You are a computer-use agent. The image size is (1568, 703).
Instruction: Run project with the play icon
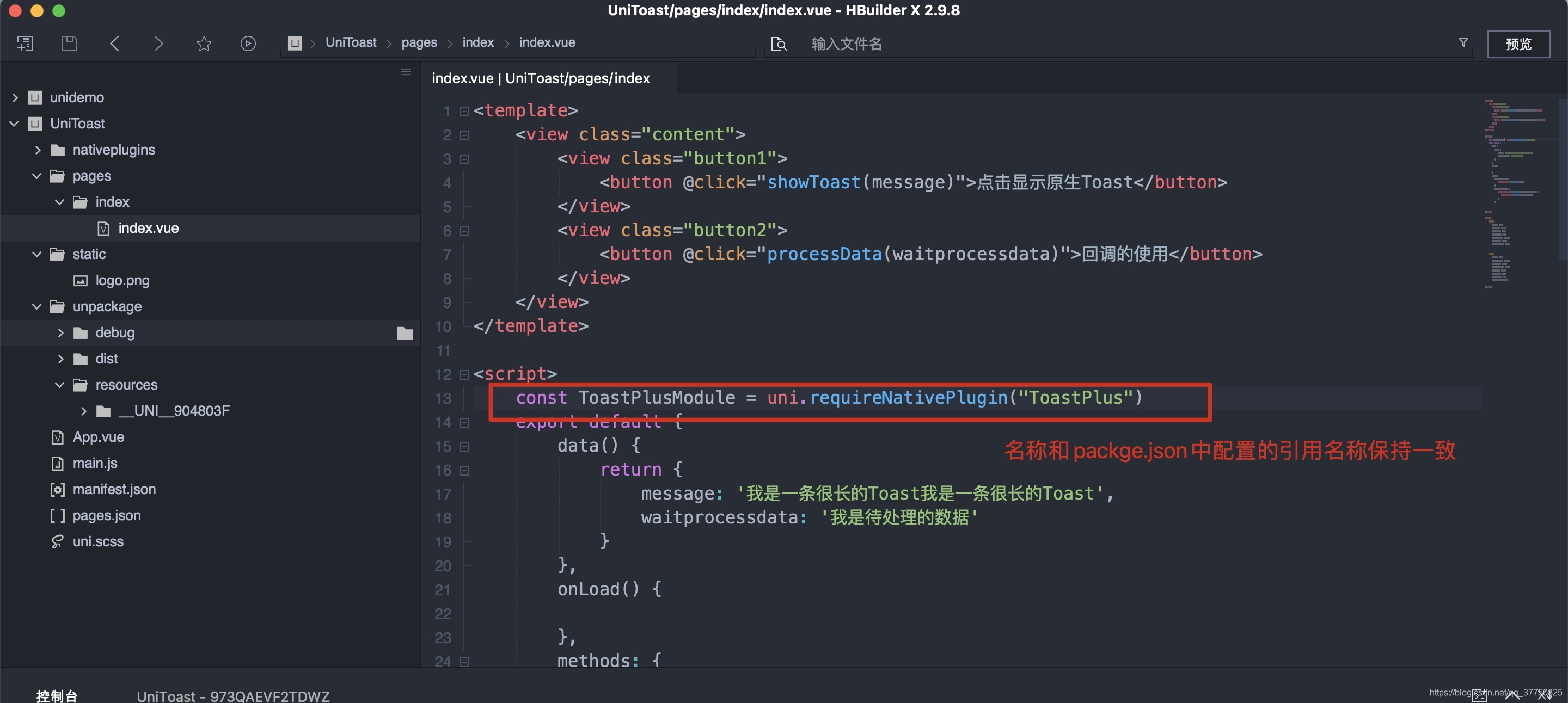point(248,43)
